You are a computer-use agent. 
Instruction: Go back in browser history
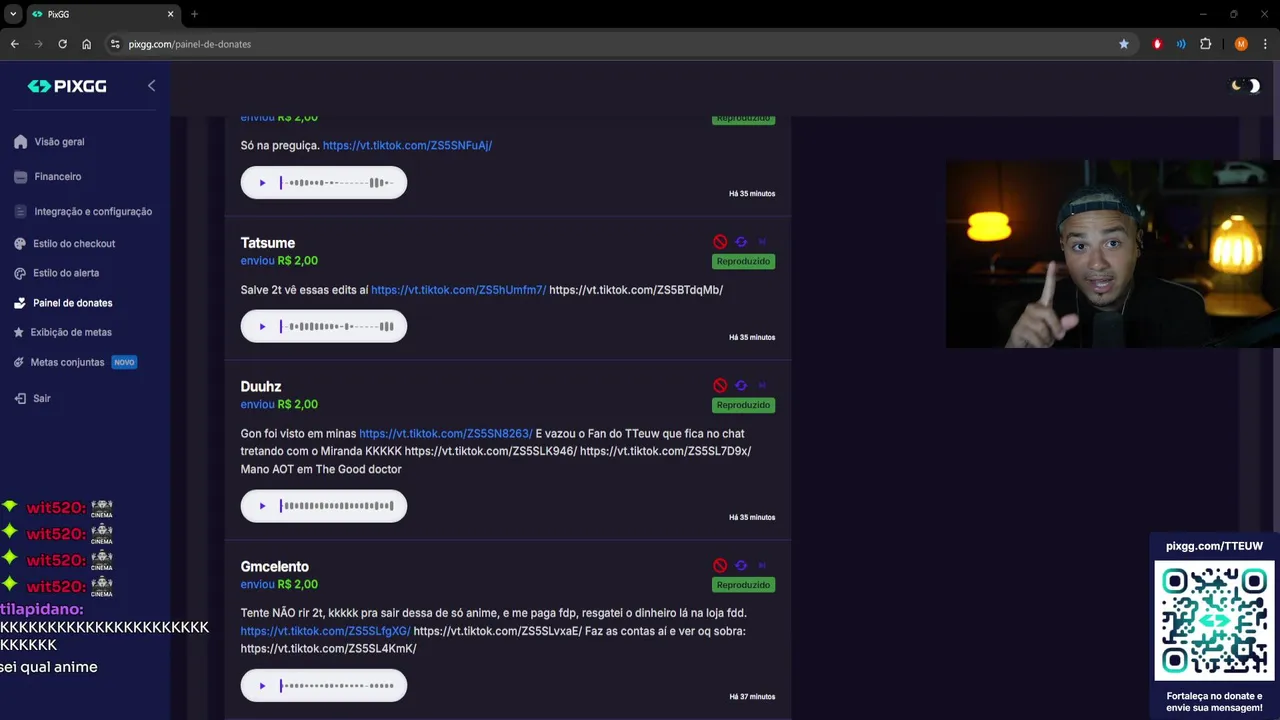pyautogui.click(x=14, y=44)
